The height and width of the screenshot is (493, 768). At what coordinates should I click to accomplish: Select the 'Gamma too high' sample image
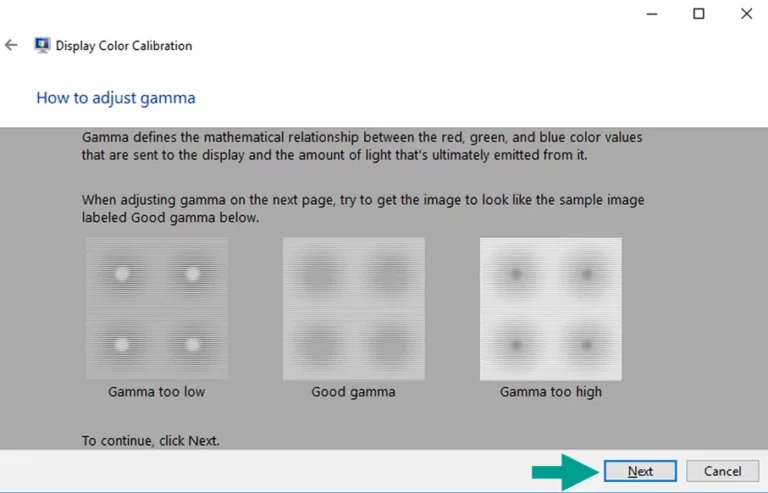551,308
